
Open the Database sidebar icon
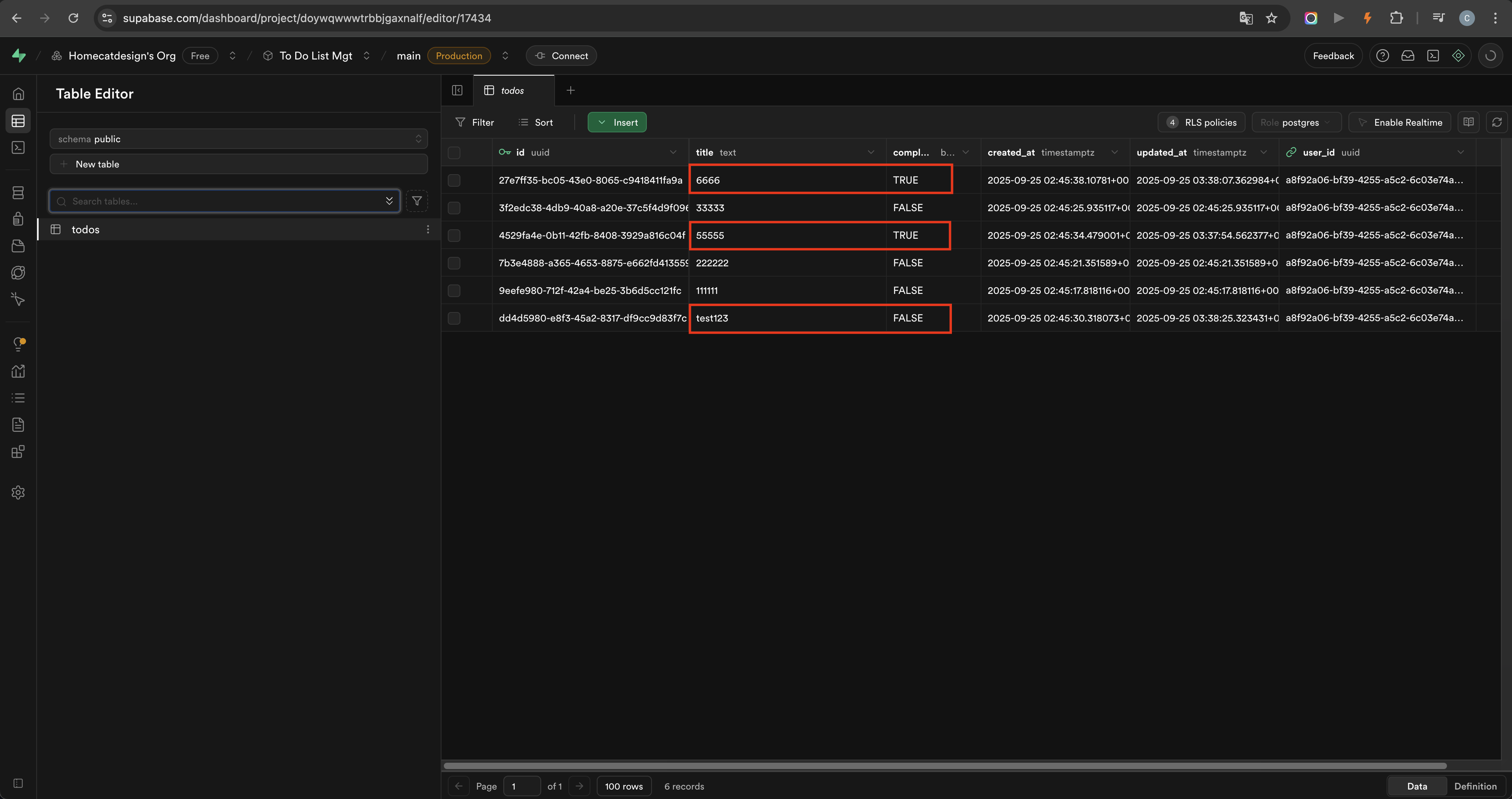18,192
